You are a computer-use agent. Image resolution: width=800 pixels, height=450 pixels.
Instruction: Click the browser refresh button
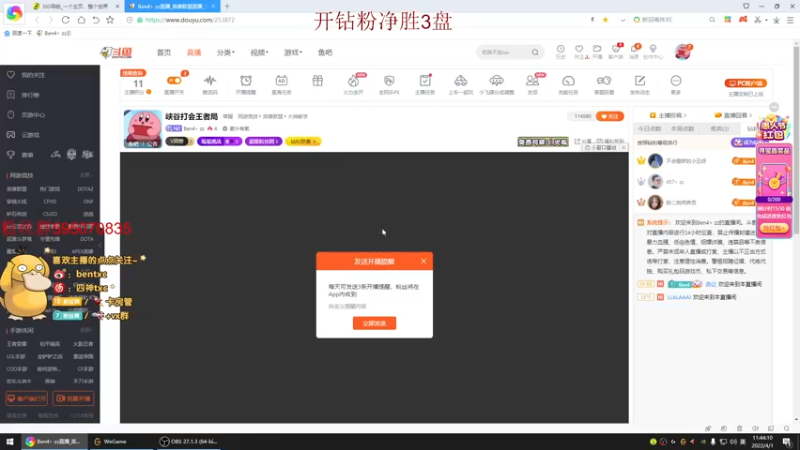pos(65,20)
